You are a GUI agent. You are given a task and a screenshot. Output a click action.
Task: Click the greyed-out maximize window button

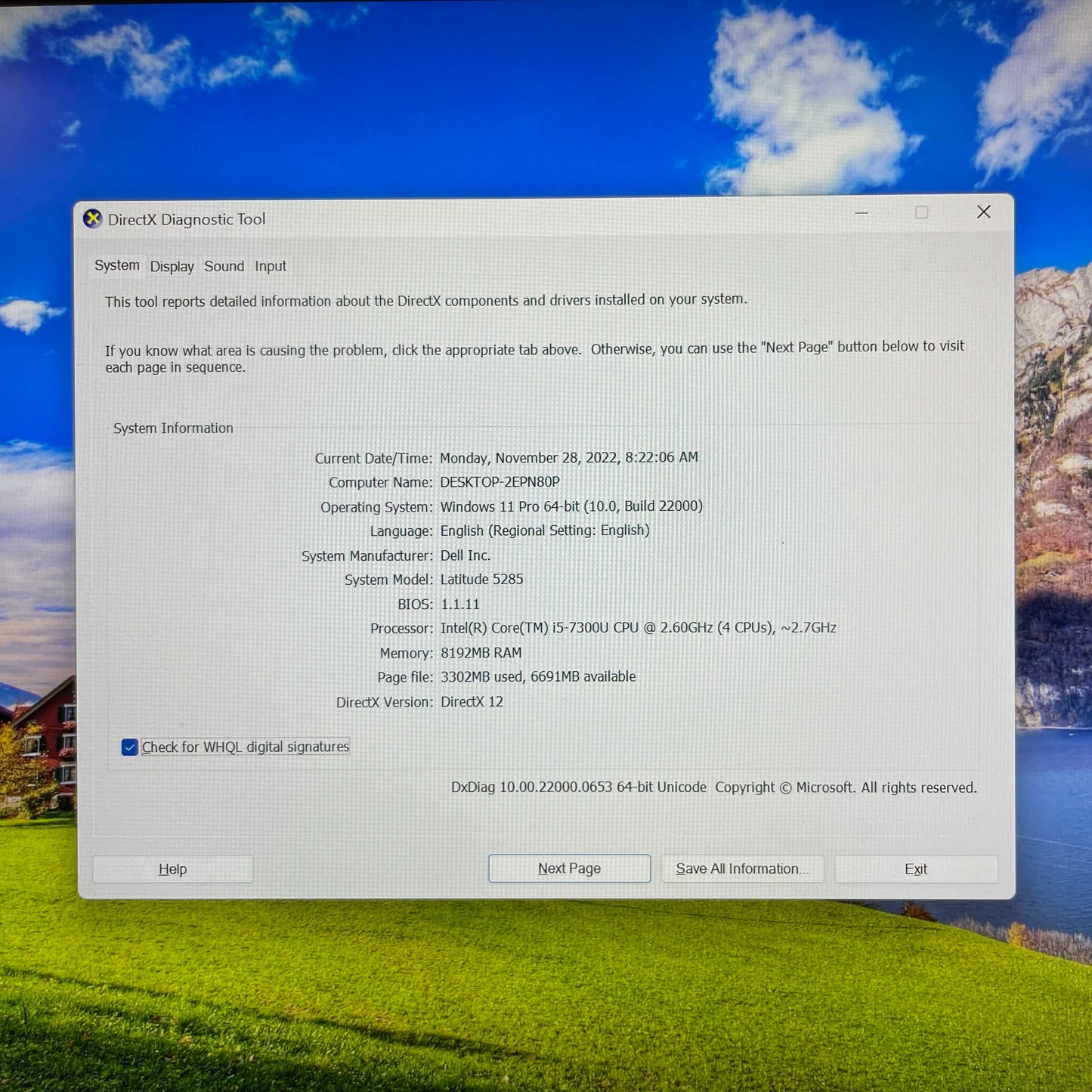tap(921, 213)
